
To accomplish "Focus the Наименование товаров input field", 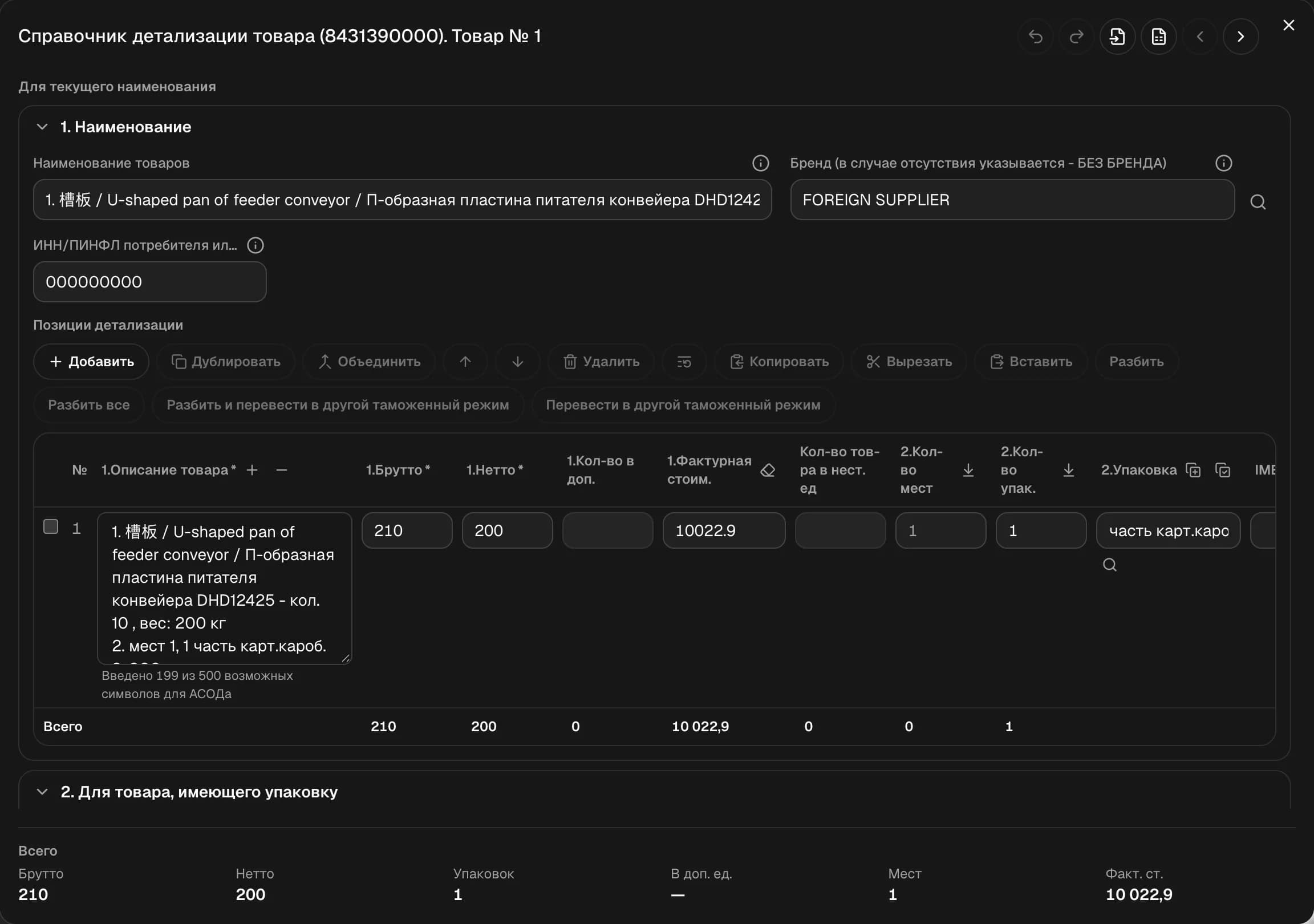I will [x=402, y=200].
